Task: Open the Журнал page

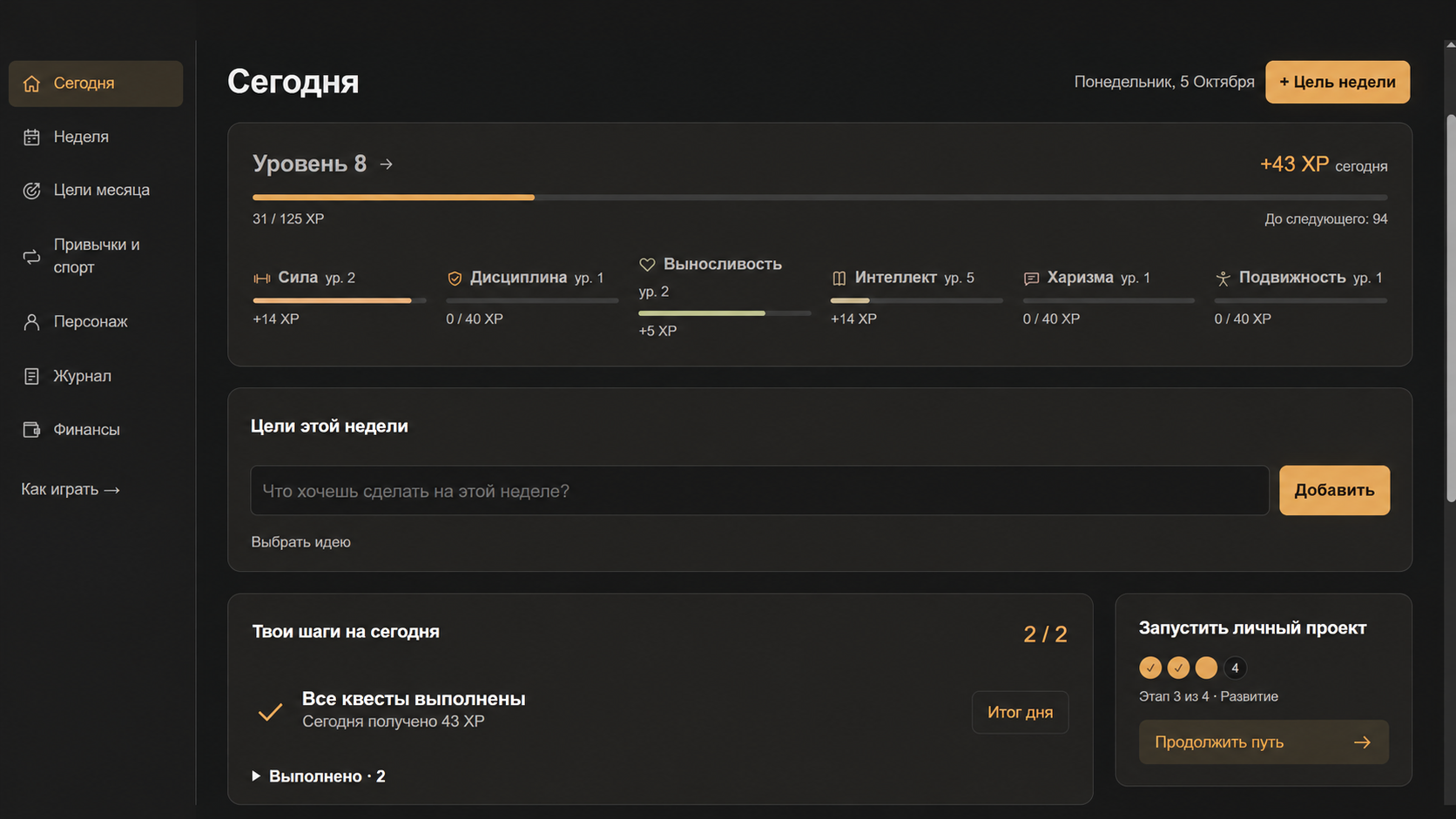Action: (96, 376)
